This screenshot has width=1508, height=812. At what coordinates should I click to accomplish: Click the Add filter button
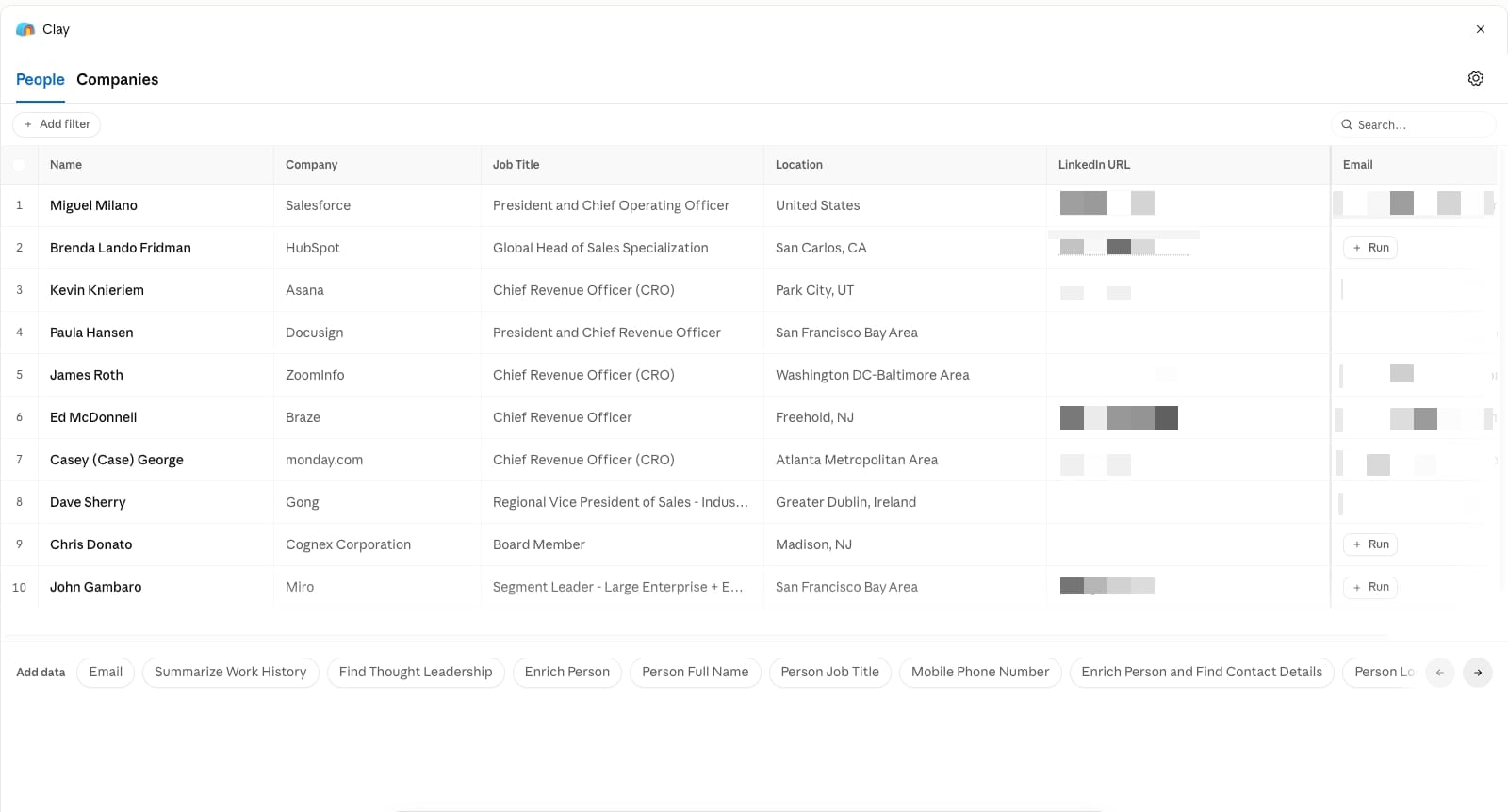57,124
